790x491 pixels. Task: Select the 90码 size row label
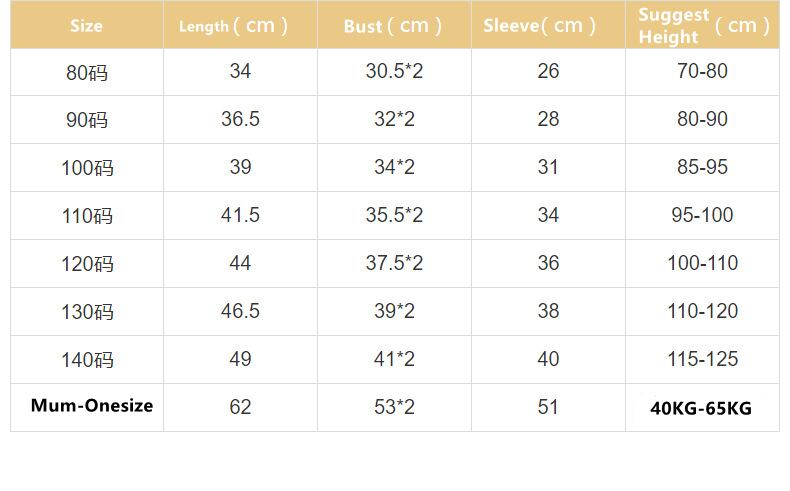point(87,120)
